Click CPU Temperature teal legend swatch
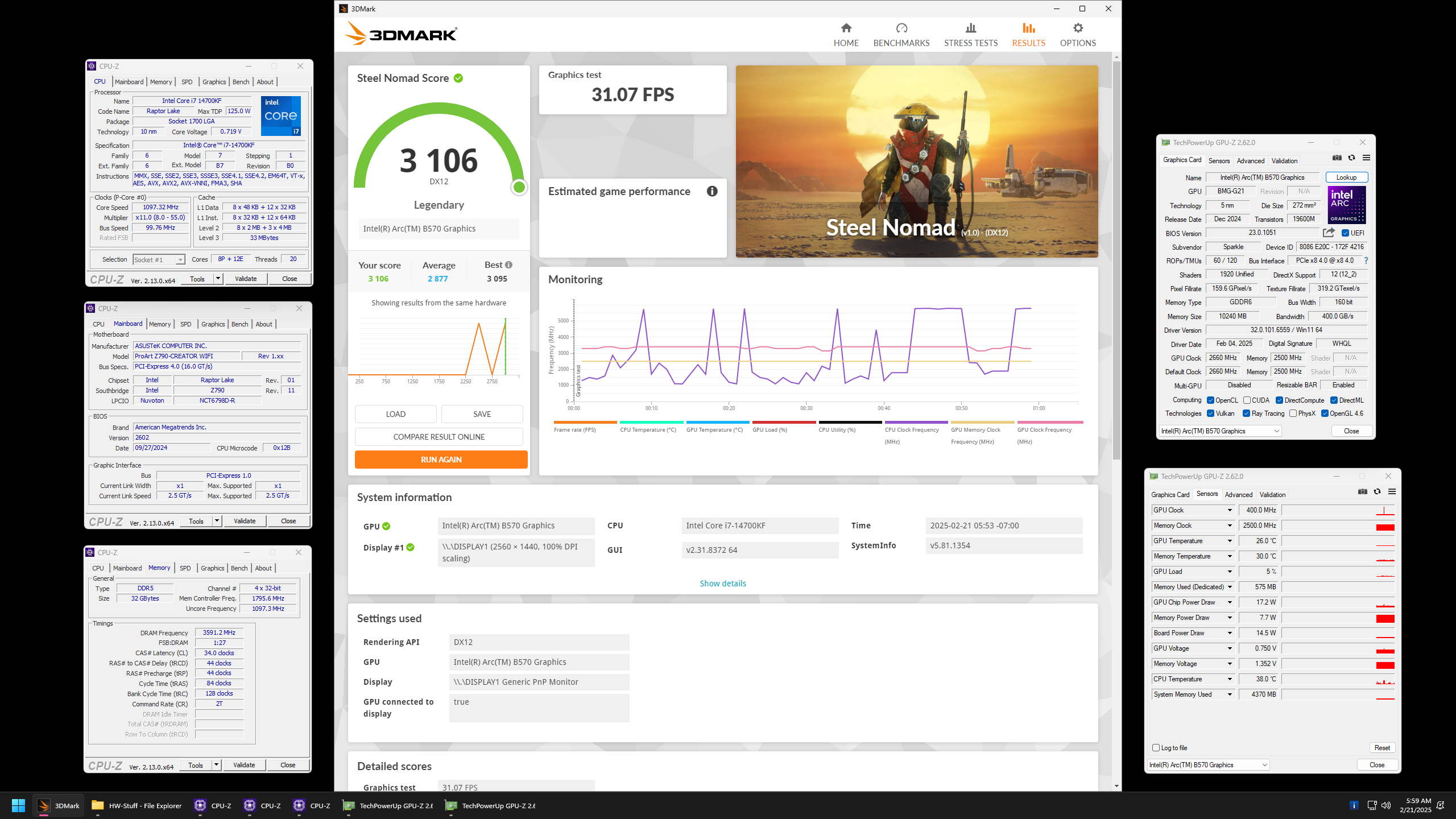Screen dimensions: 1456x819 [x=651, y=422]
